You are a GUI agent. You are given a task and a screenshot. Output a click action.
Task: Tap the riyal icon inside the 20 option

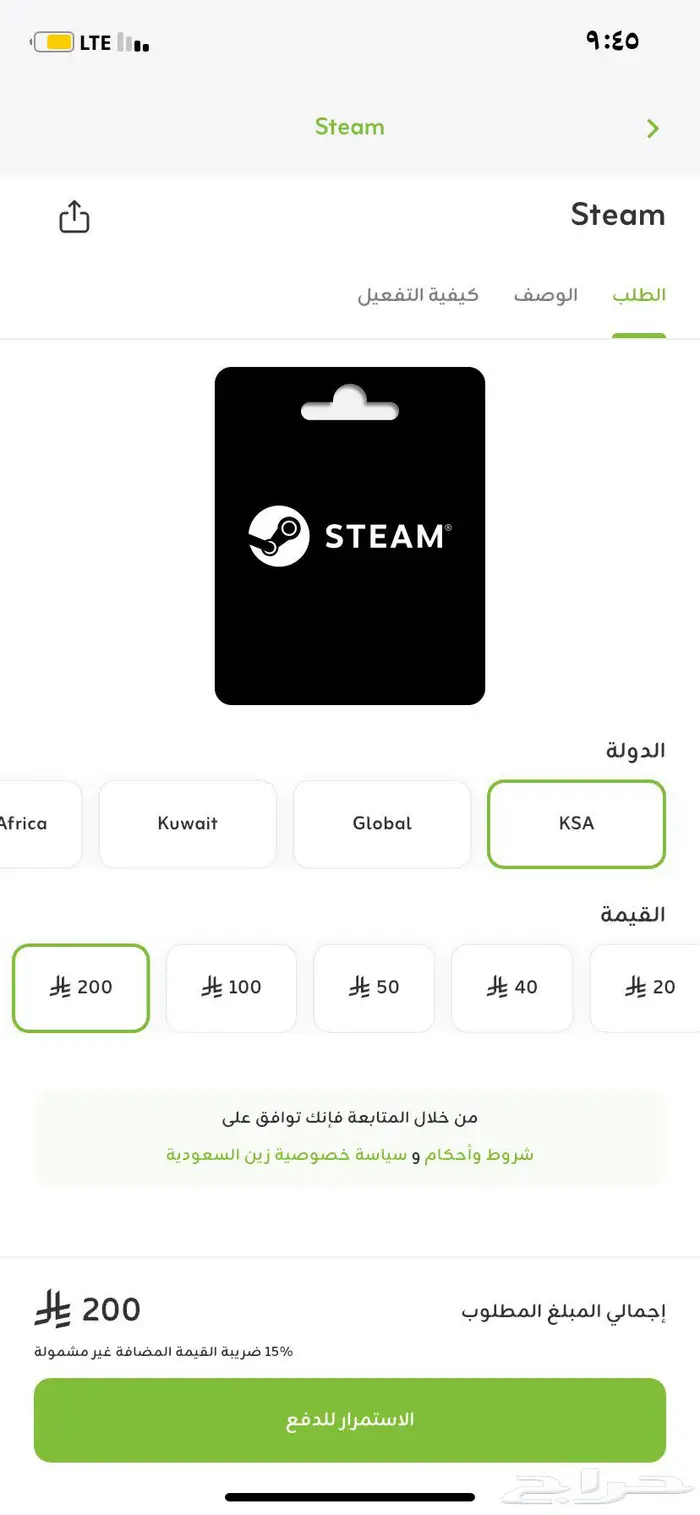tap(638, 988)
